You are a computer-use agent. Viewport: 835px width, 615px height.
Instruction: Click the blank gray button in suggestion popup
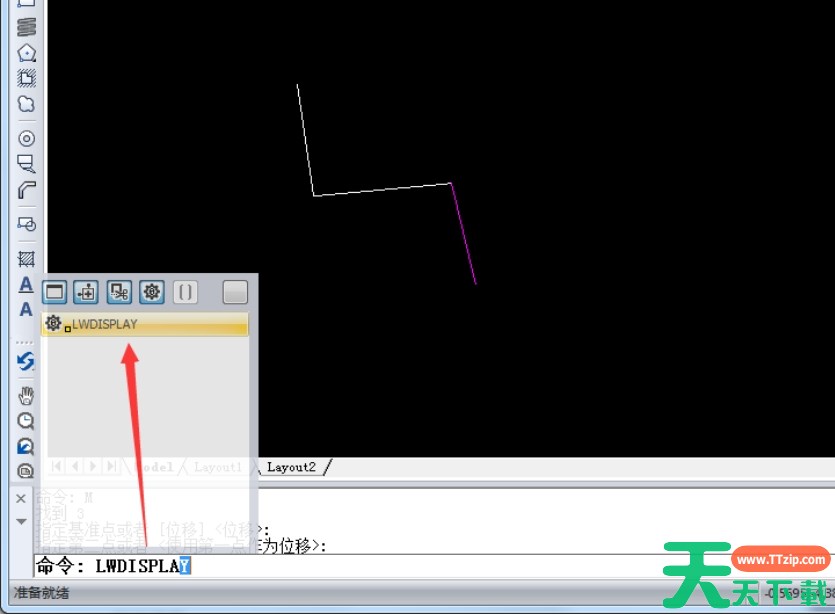coord(235,292)
